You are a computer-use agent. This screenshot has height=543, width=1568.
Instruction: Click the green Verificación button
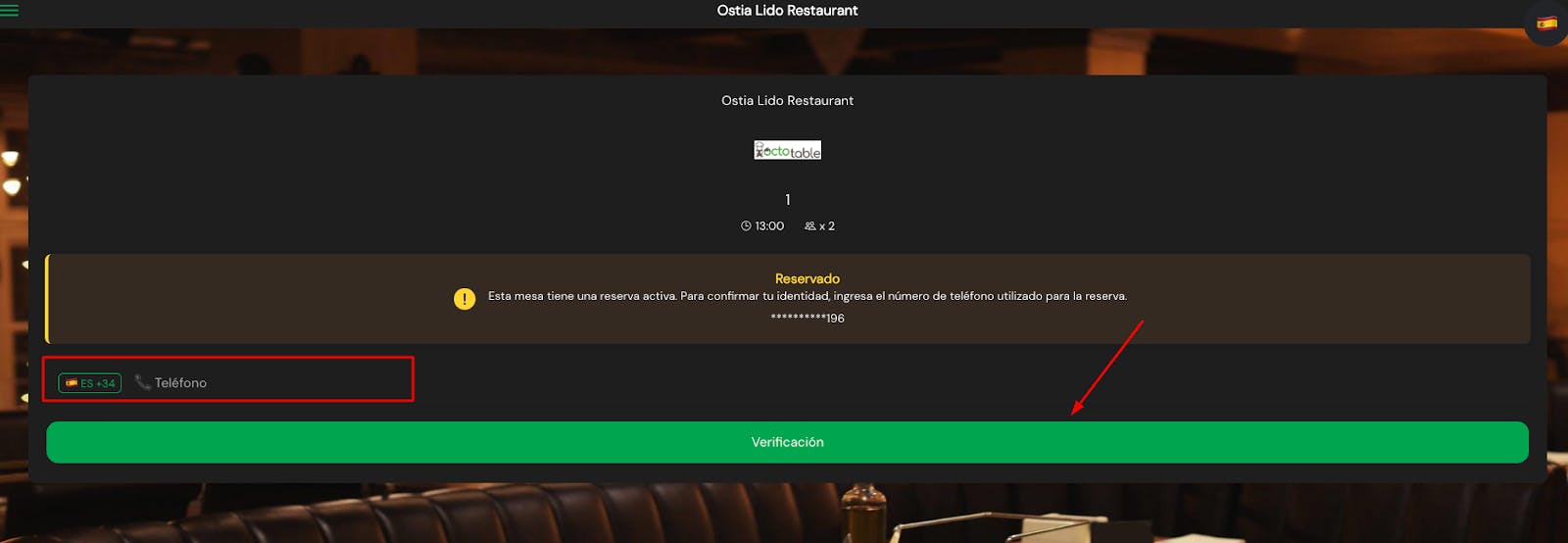click(787, 442)
